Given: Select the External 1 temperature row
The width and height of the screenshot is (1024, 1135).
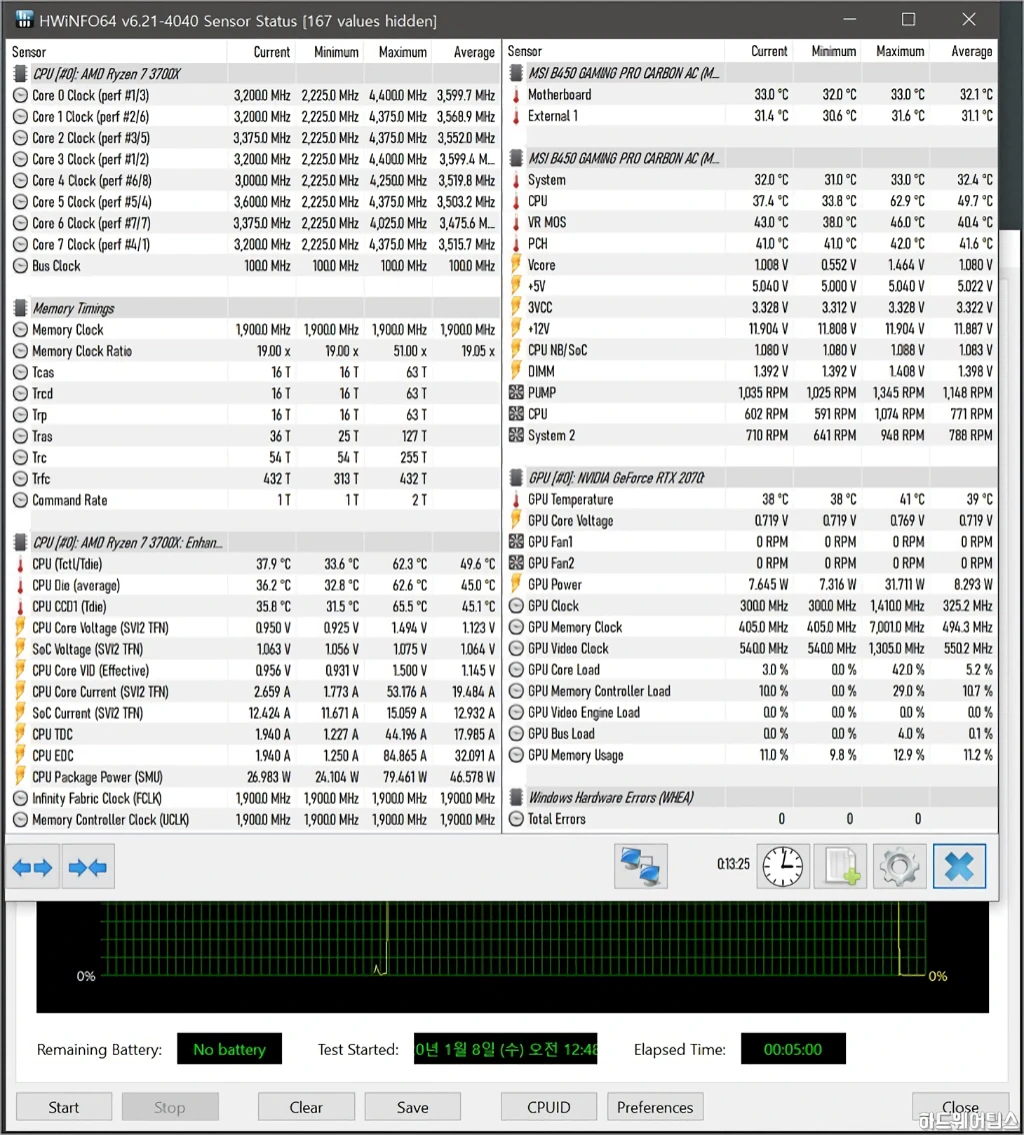Looking at the screenshot, I should (x=750, y=116).
